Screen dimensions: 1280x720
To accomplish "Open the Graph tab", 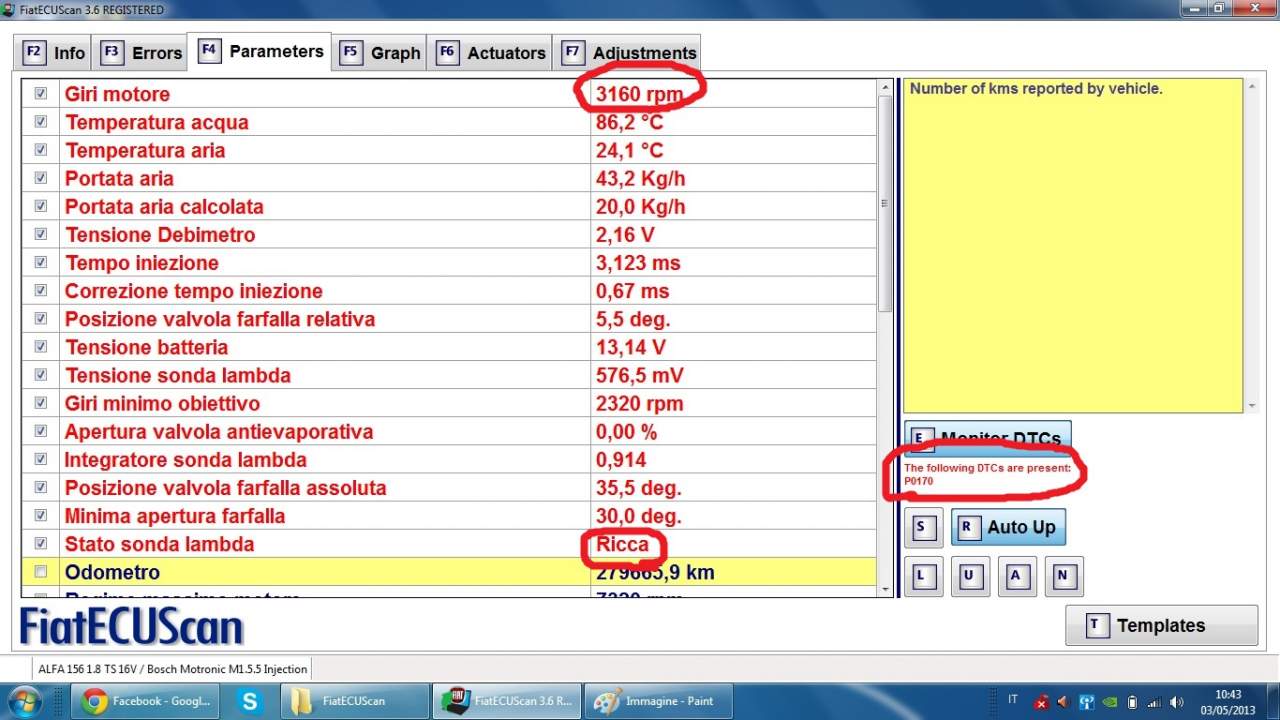I will pyautogui.click(x=381, y=53).
